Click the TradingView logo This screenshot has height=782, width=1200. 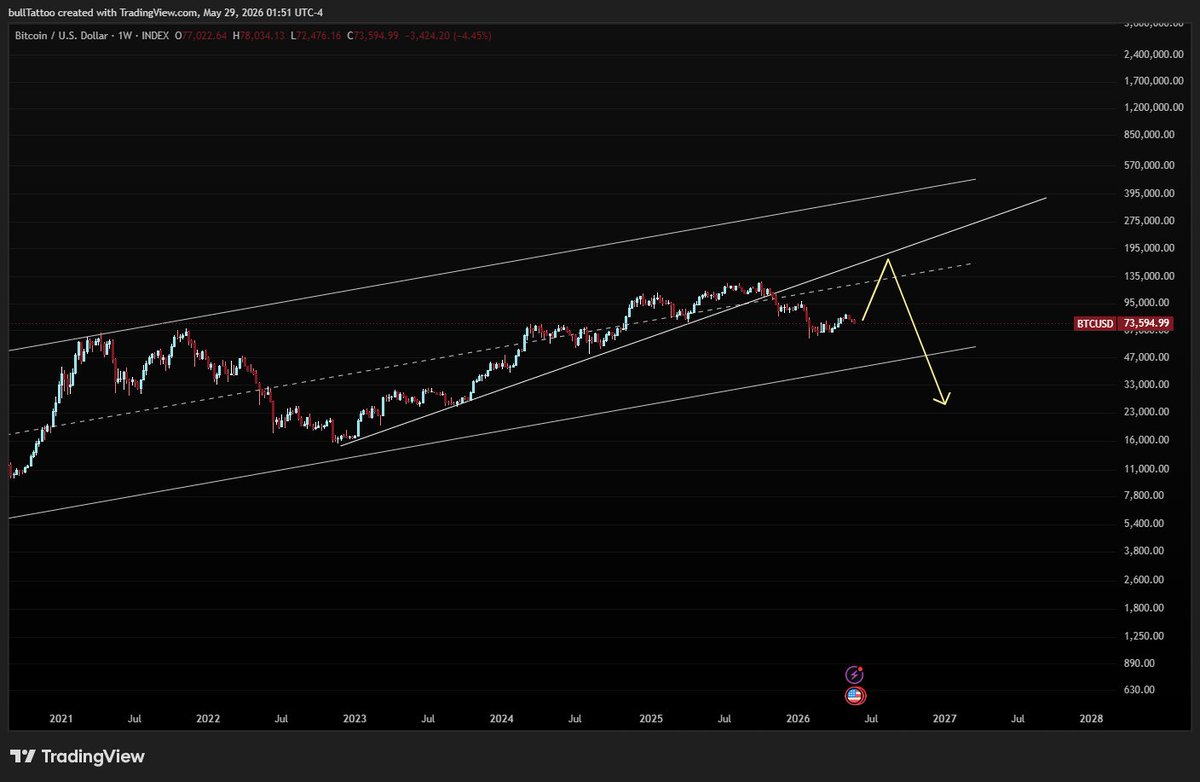coord(77,757)
